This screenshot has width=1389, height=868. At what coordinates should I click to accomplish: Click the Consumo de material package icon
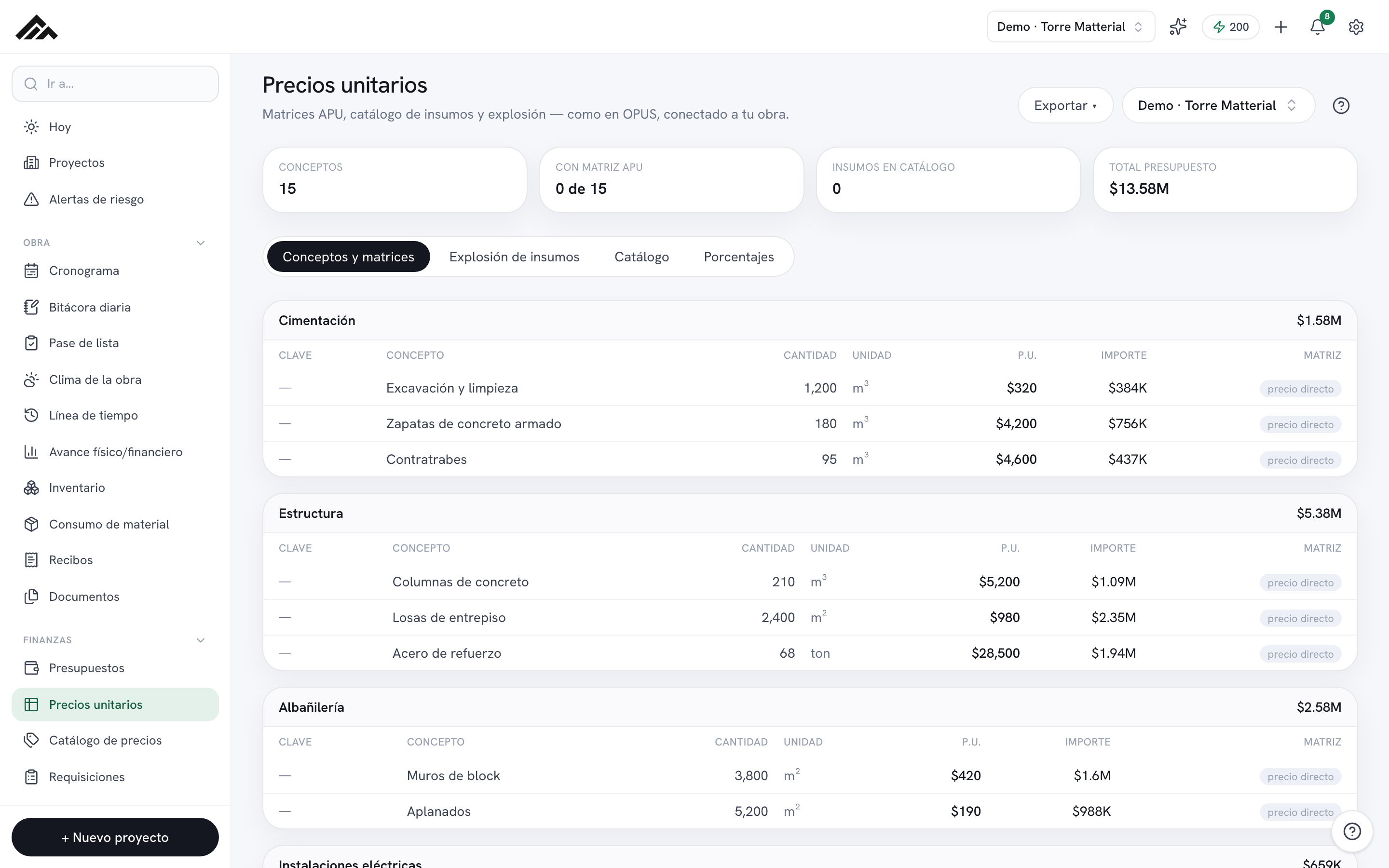click(x=31, y=524)
